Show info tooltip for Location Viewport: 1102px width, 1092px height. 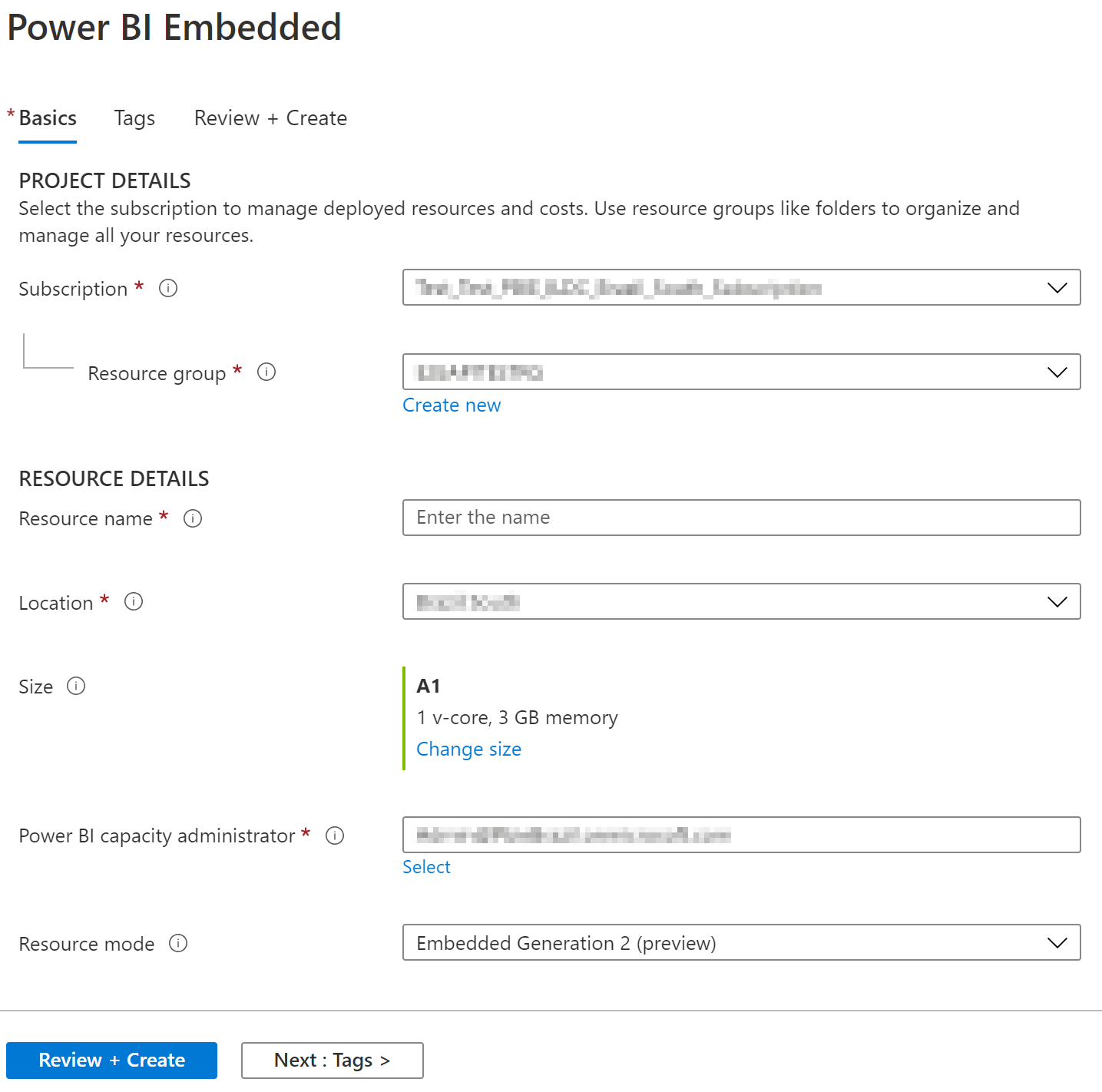[x=134, y=601]
